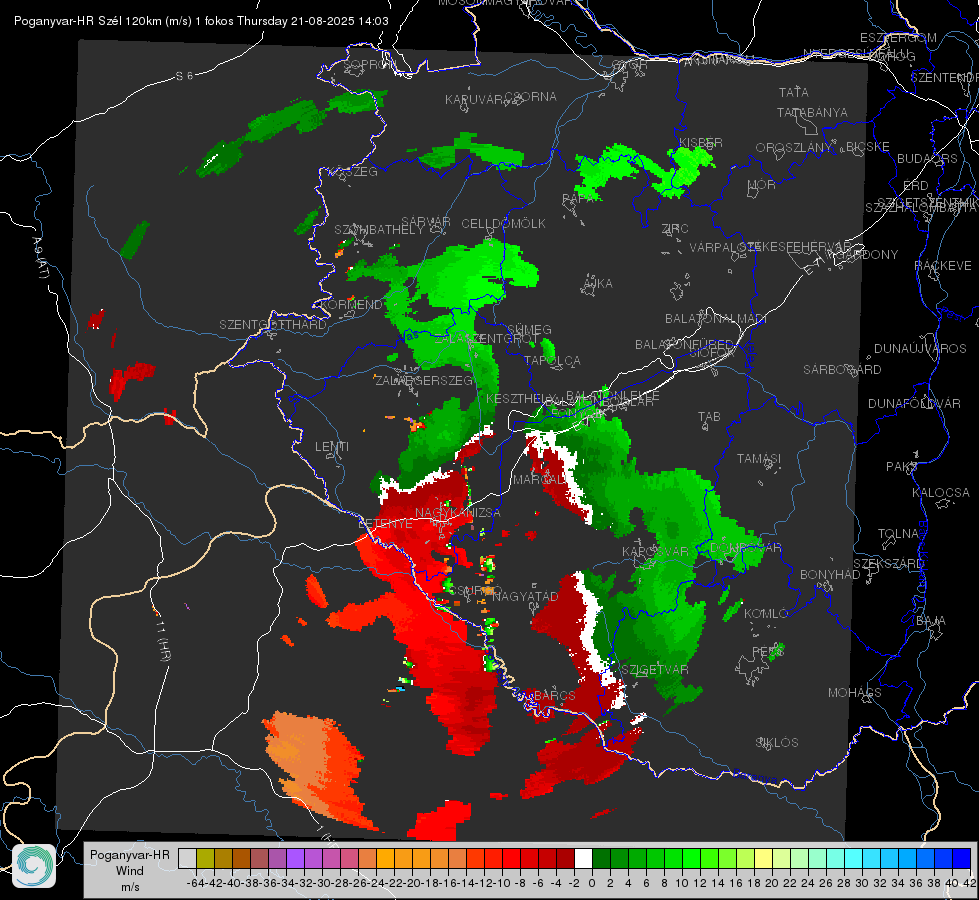Click the TAB town label
The height and width of the screenshot is (900, 979).
709,417
